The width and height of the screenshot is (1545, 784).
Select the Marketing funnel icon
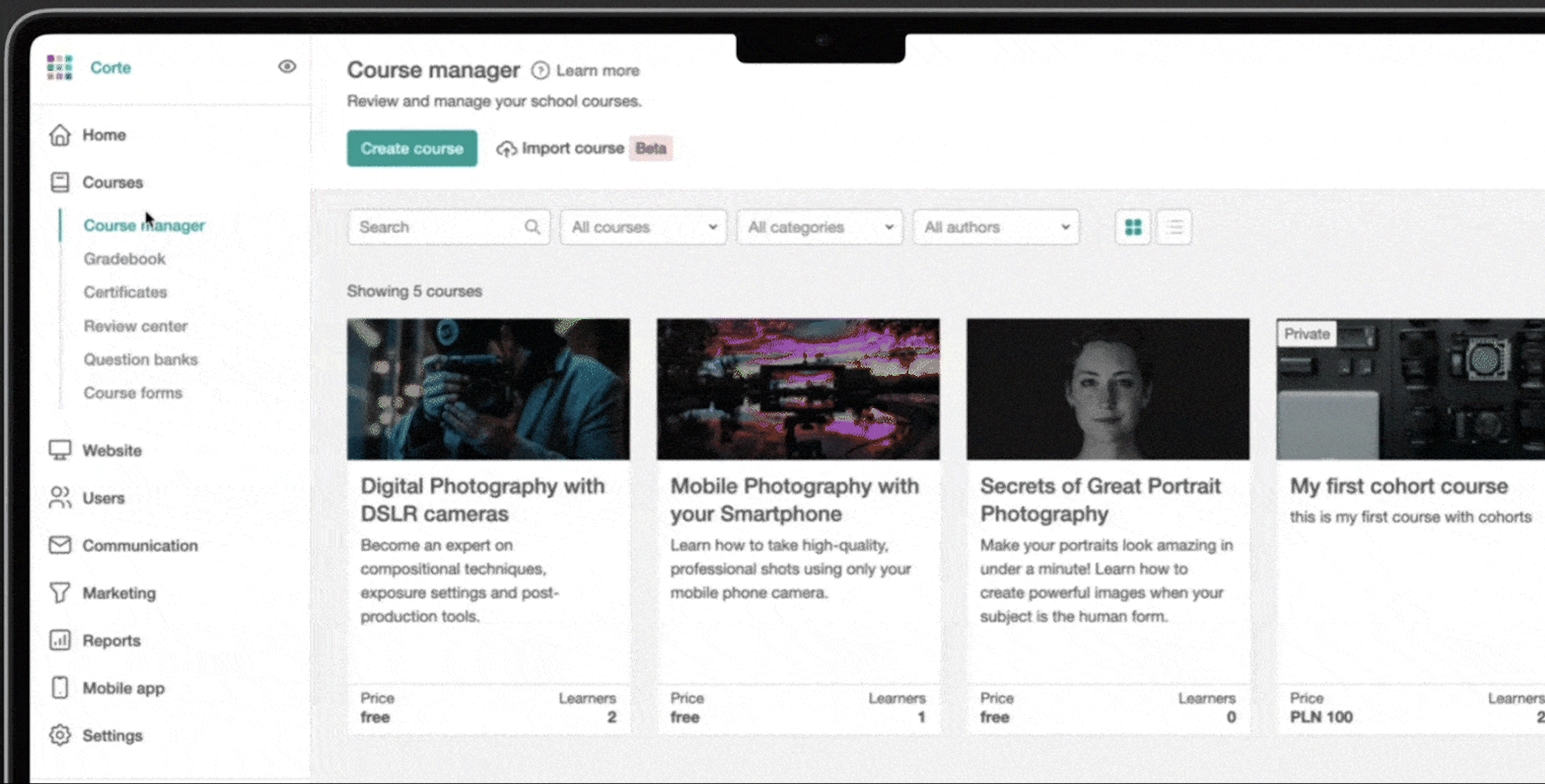[x=60, y=593]
